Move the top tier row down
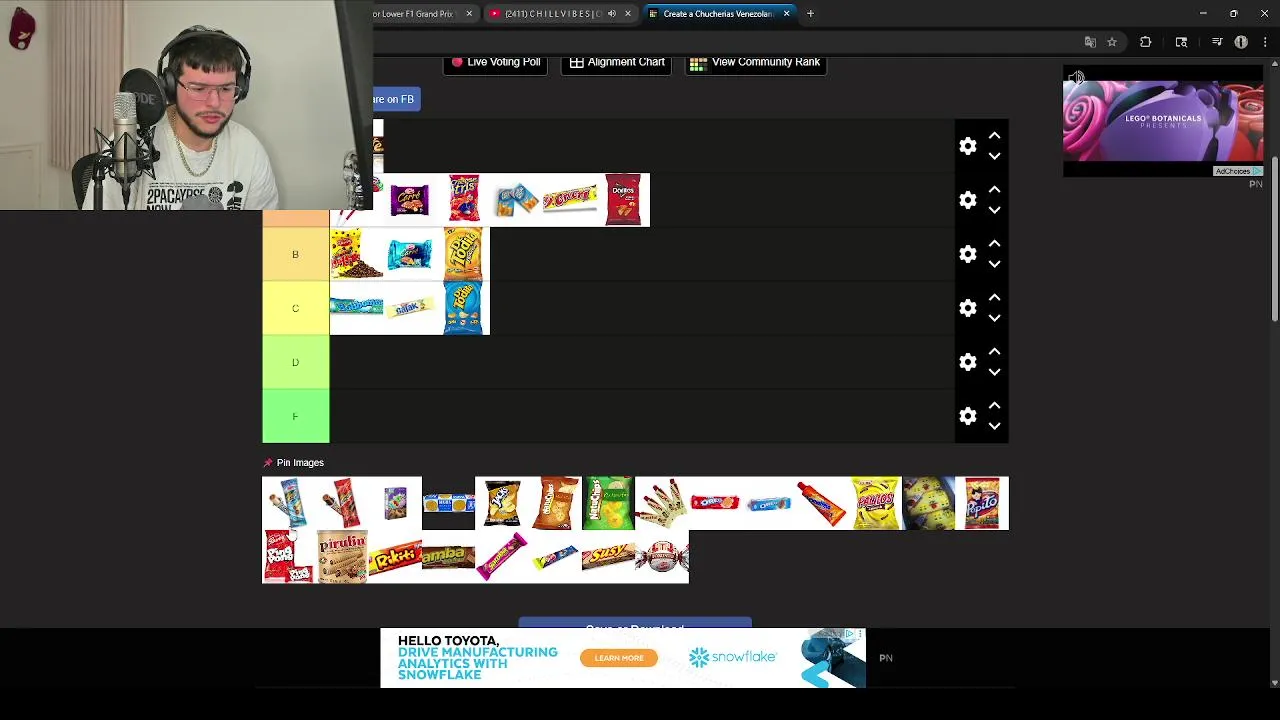 (994, 156)
